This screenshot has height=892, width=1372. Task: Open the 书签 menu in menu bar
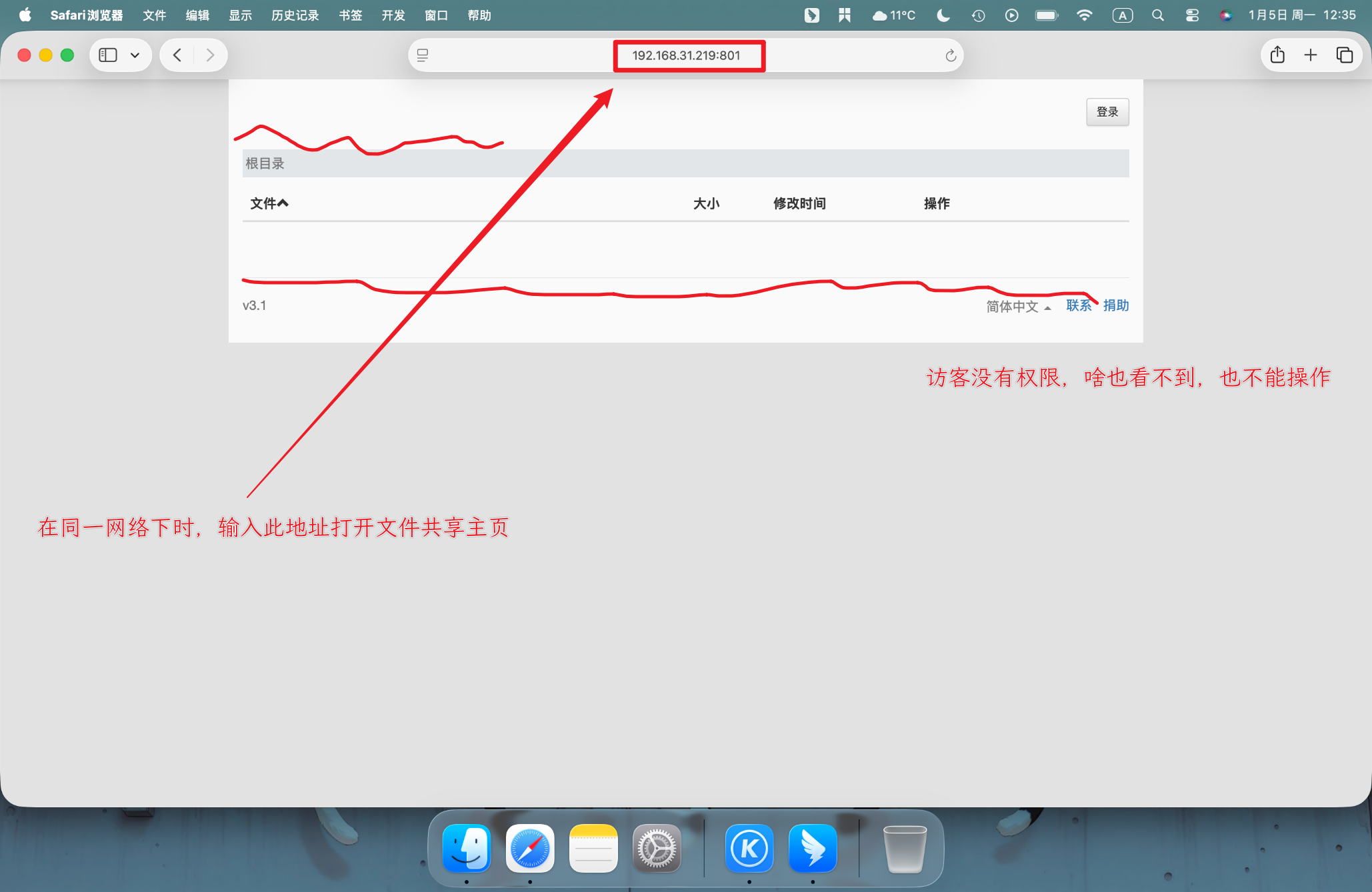[x=350, y=15]
